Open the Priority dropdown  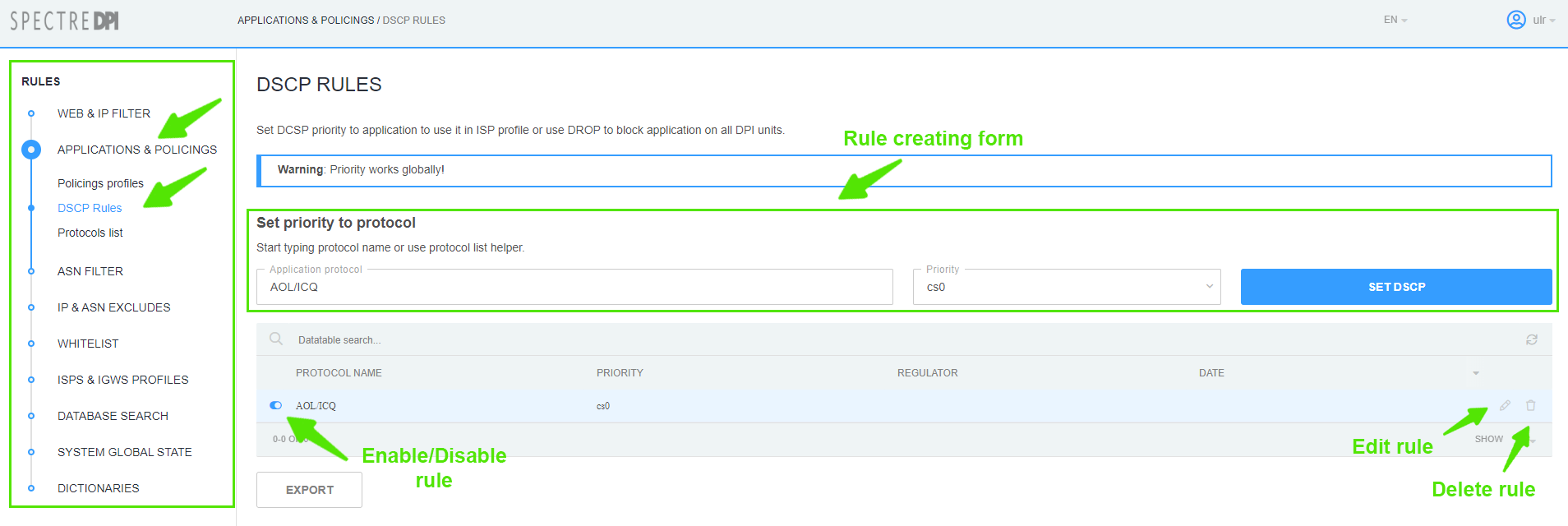(1066, 287)
